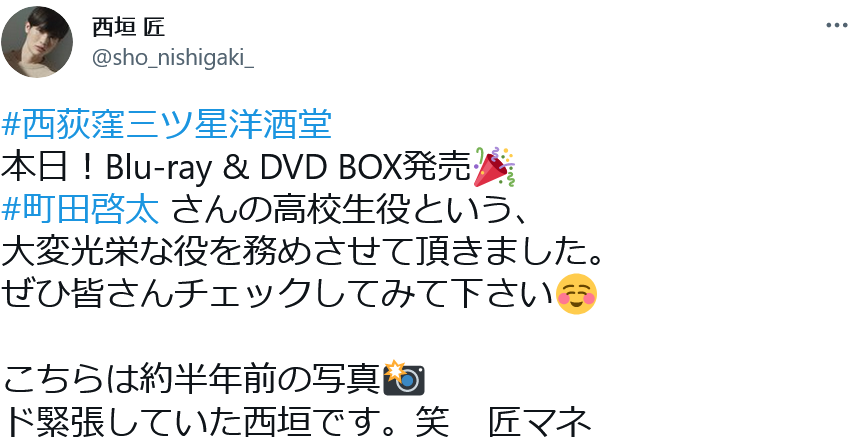The height and width of the screenshot is (440, 850).
Task: Click the profile avatar of 西垣 匠
Action: point(37,42)
